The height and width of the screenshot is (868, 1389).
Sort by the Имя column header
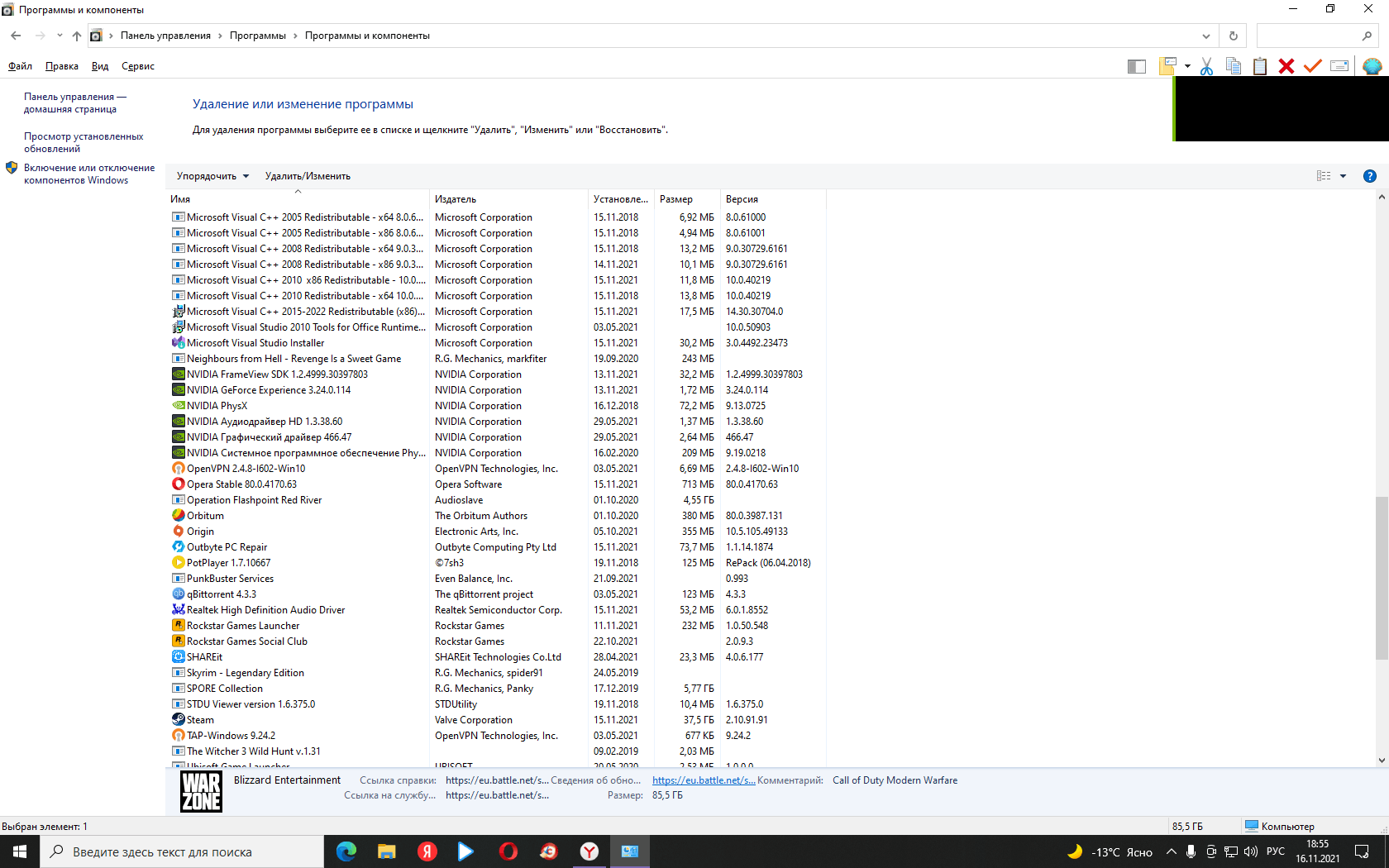coord(298,199)
